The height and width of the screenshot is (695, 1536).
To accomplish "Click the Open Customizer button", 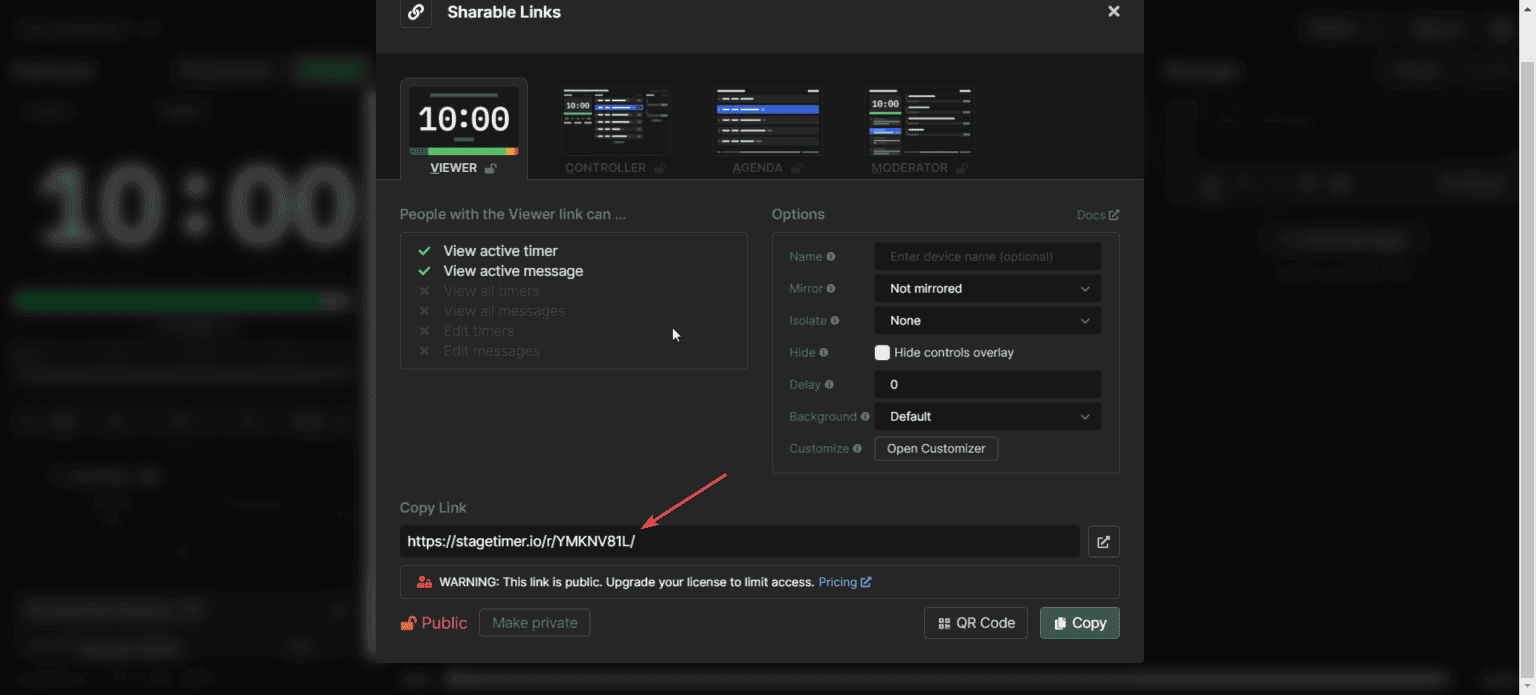I will pyautogui.click(x=935, y=448).
